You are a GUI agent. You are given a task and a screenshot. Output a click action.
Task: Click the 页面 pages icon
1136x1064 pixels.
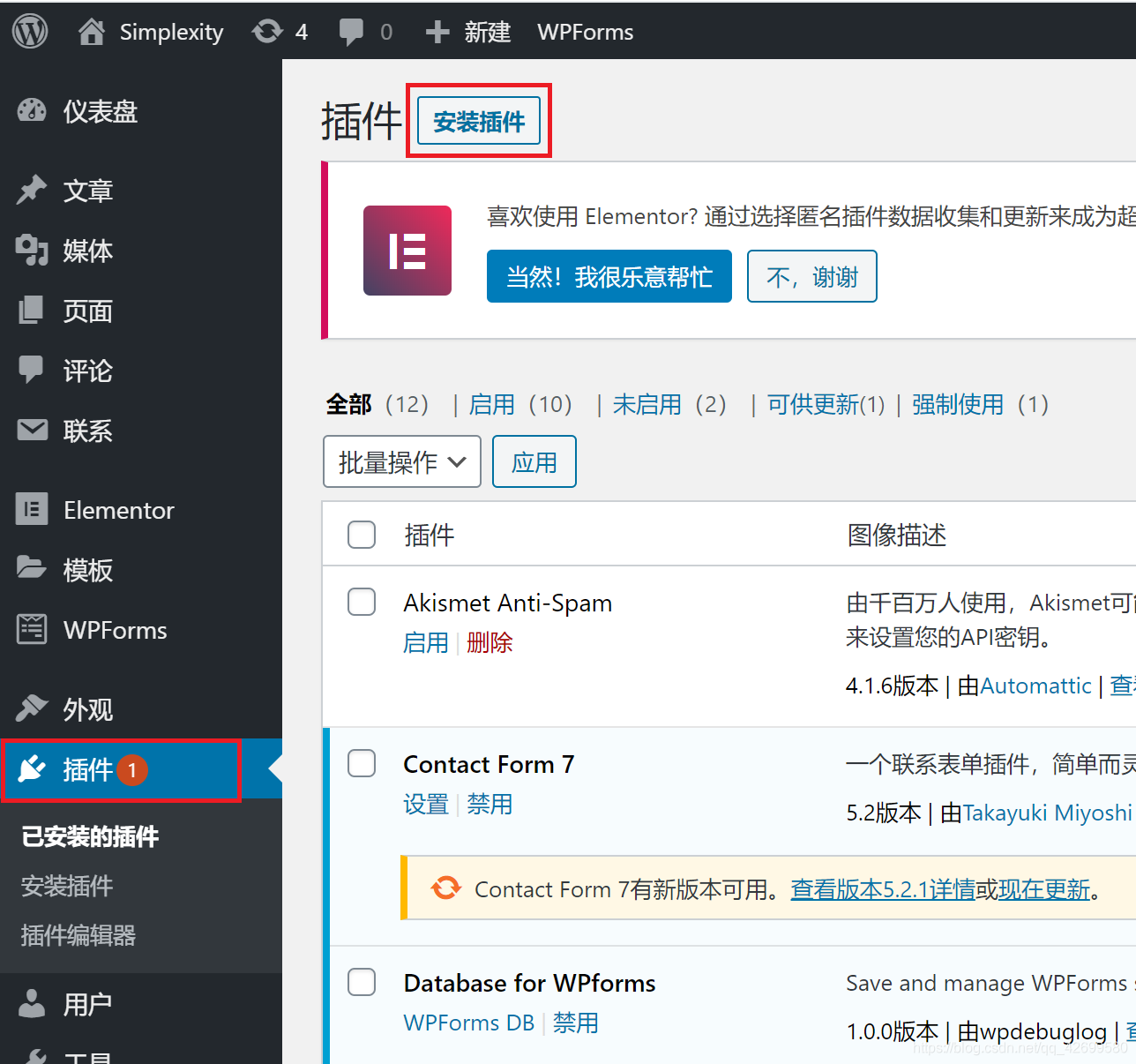point(32,310)
